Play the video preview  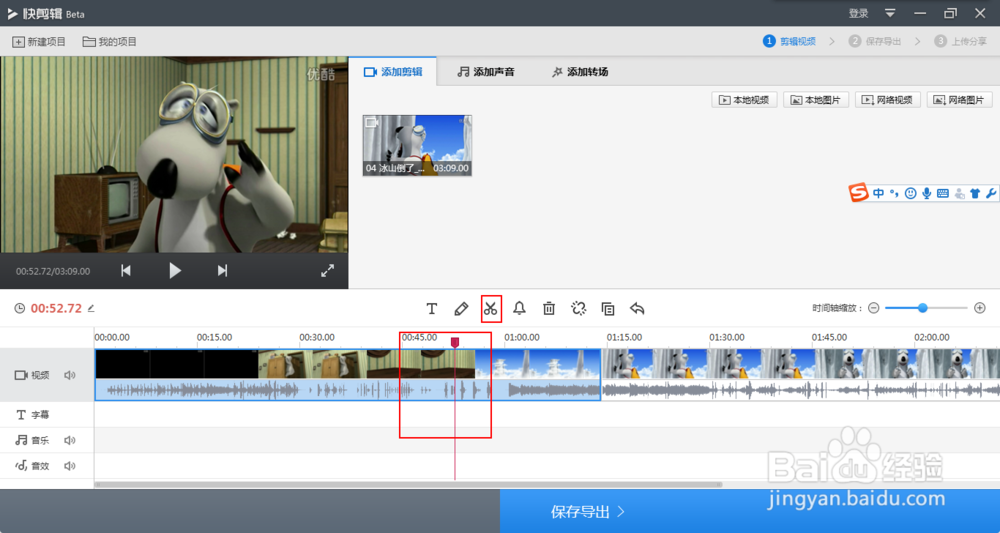tap(175, 271)
